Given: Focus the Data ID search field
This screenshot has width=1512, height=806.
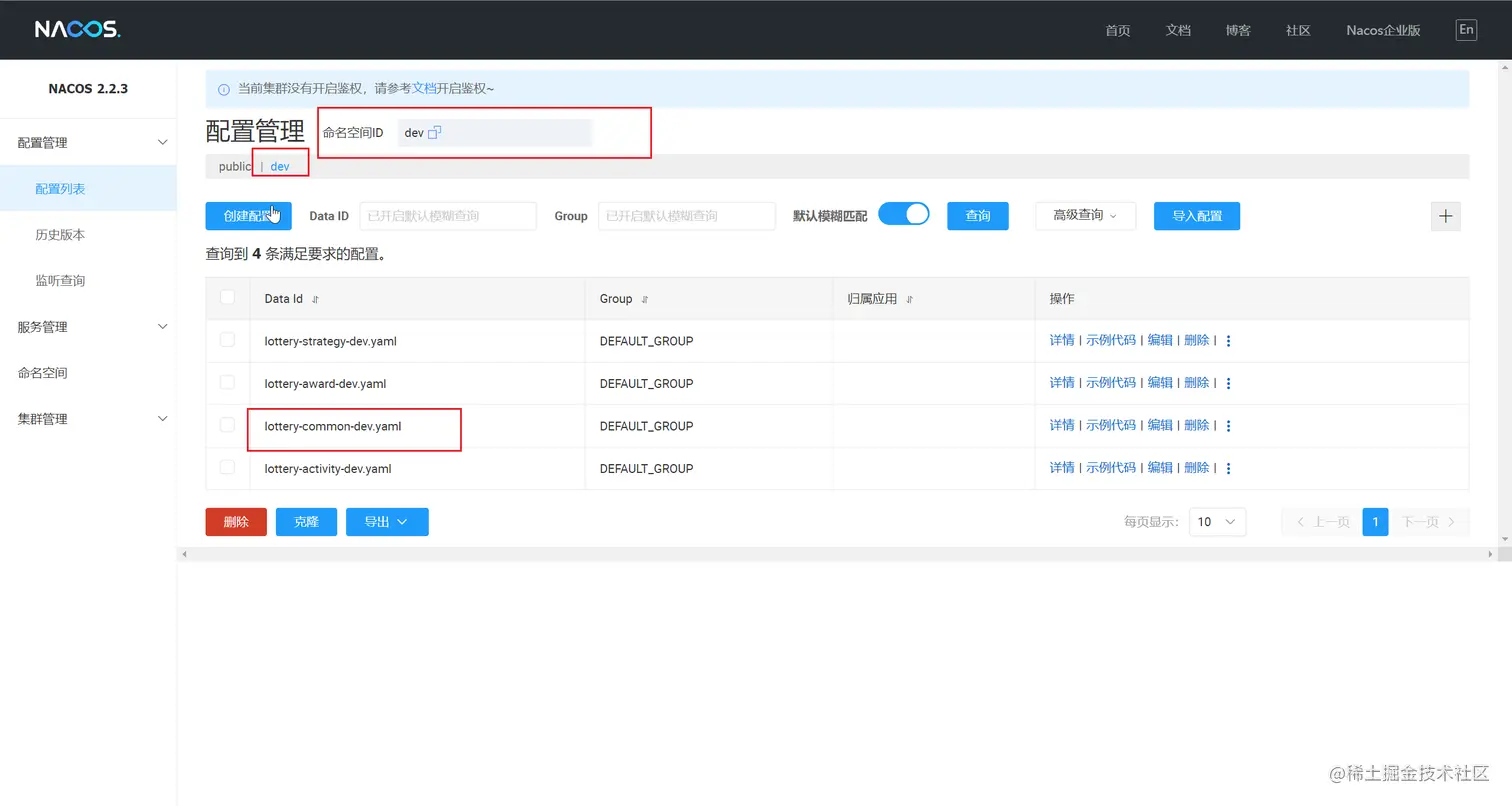Looking at the screenshot, I should point(448,216).
